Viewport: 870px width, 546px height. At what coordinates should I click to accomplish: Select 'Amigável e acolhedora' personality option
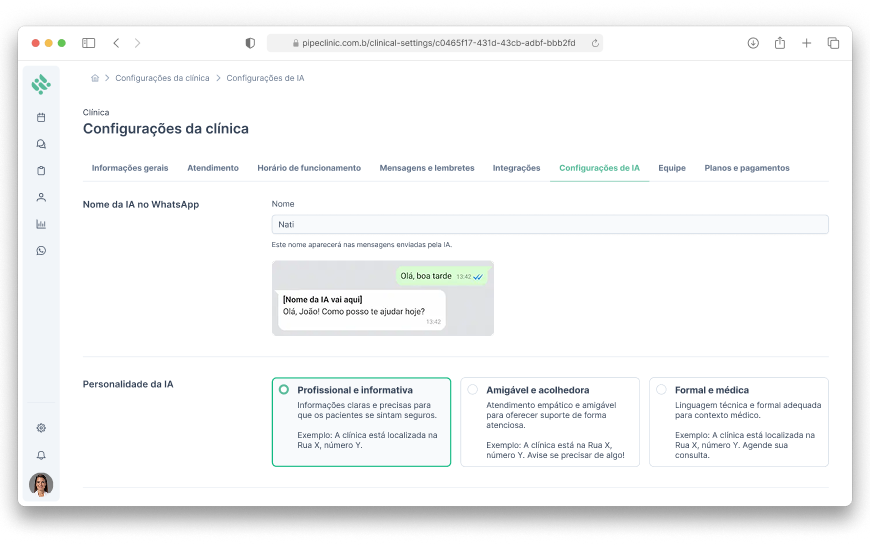(549, 421)
